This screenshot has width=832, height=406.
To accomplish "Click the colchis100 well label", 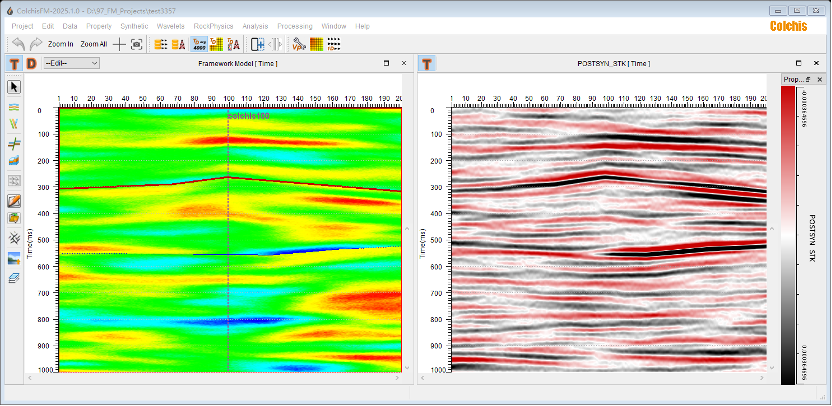I will pyautogui.click(x=248, y=116).
